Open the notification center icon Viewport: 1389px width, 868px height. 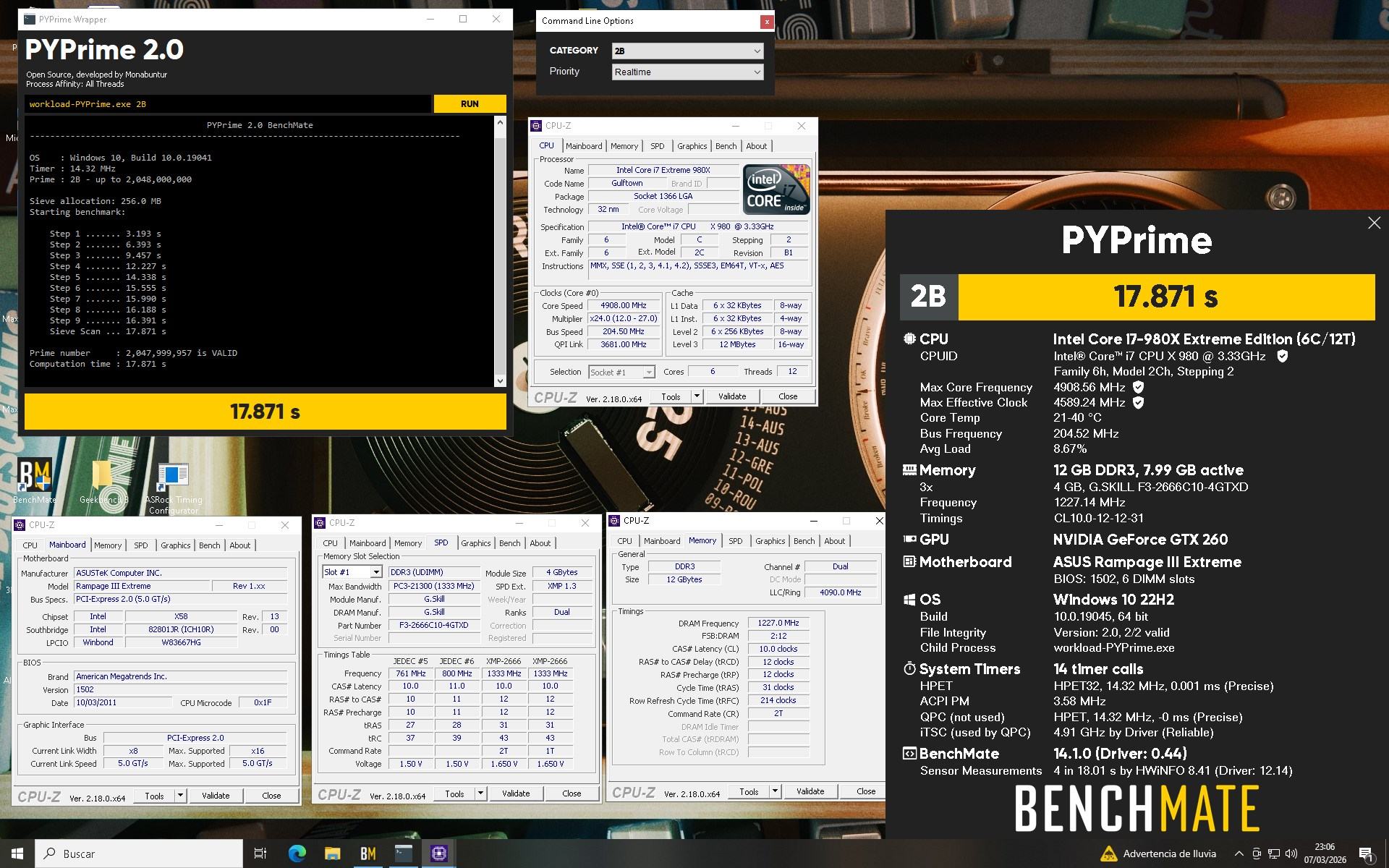[1366, 854]
